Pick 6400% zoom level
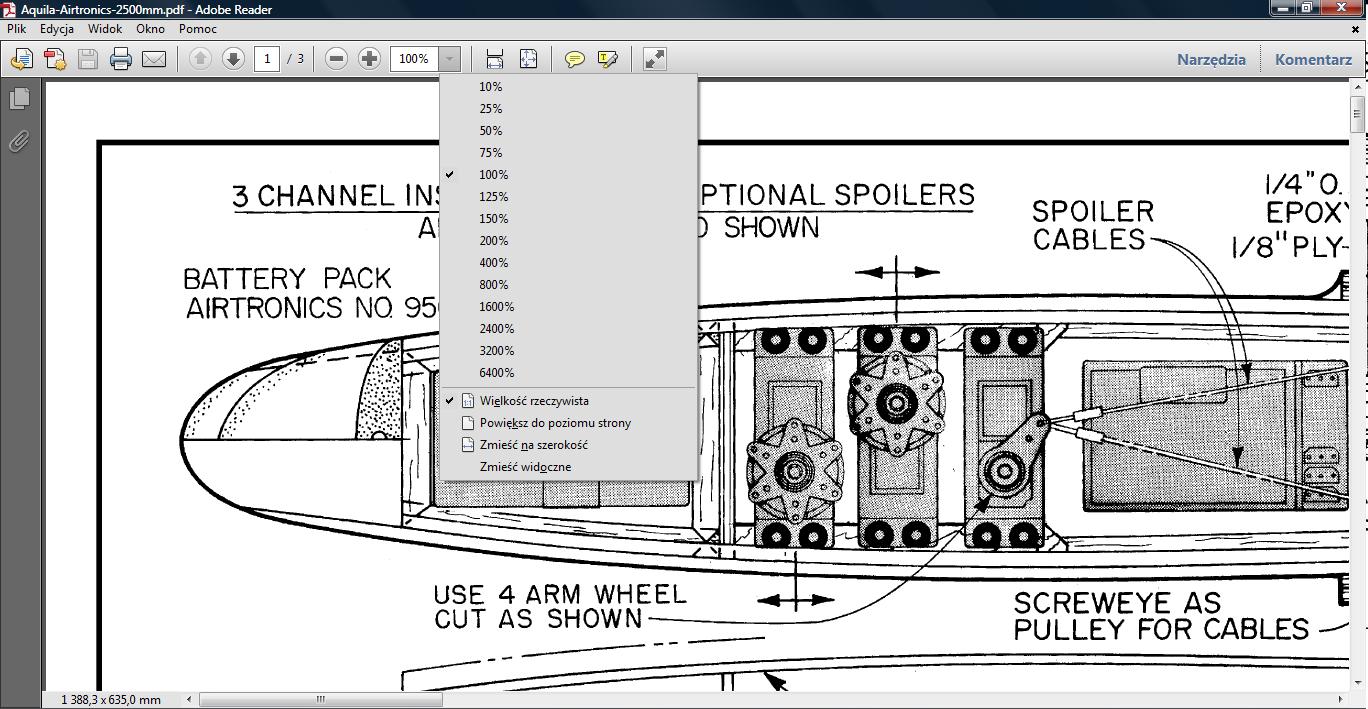The height and width of the screenshot is (709, 1368). click(496, 373)
